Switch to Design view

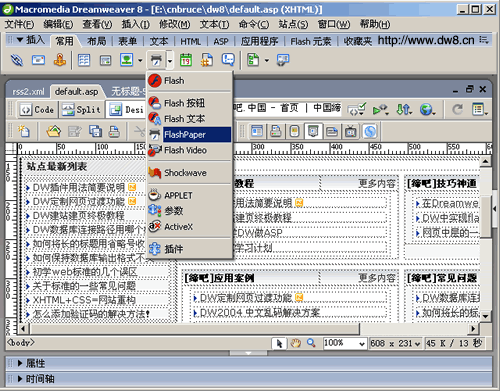tap(127, 110)
